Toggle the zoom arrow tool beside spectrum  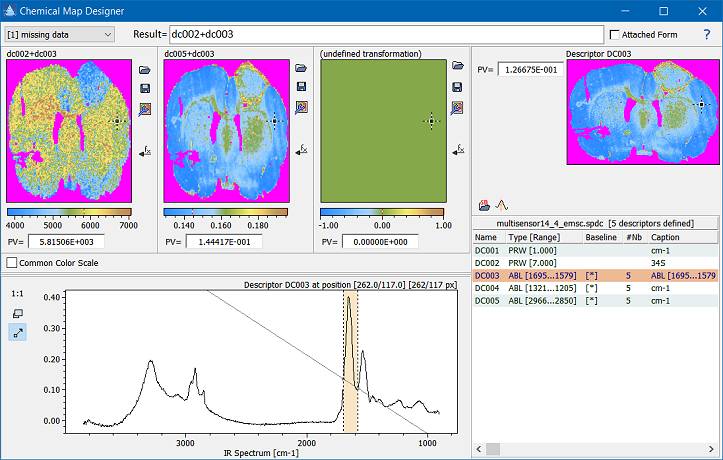pyautogui.click(x=17, y=332)
